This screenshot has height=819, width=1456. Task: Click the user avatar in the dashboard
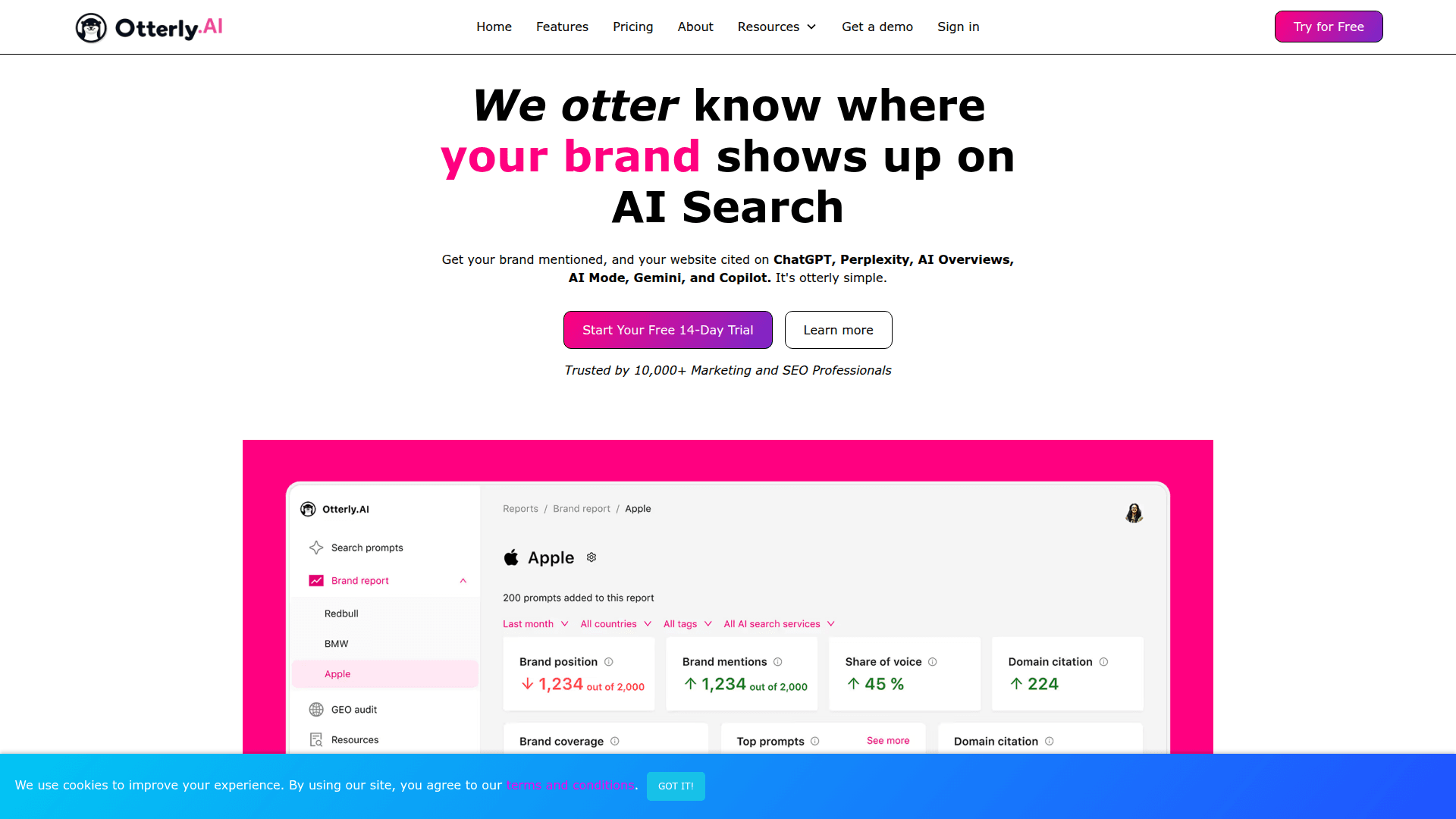coord(1134,513)
